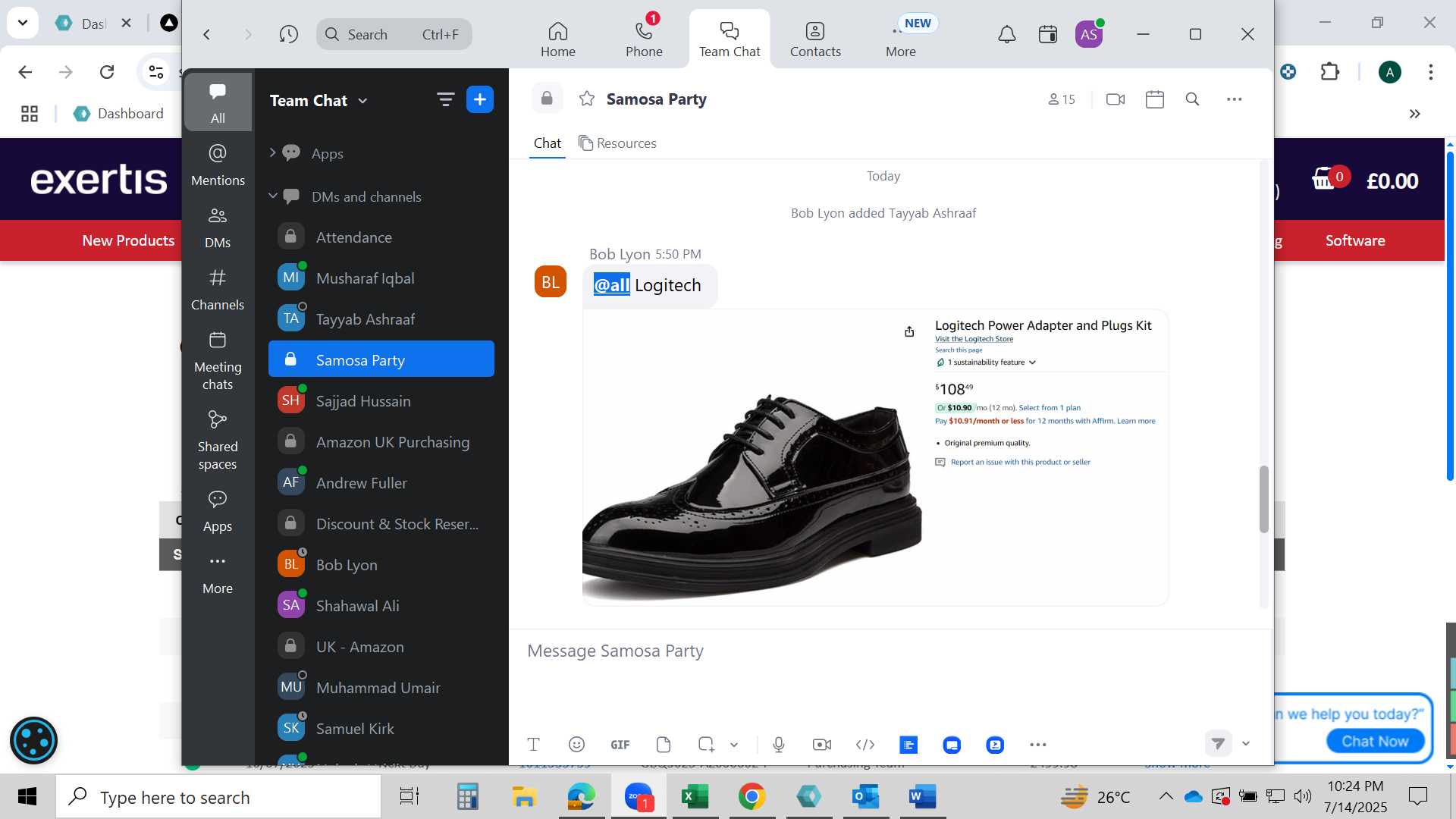
Task: Open the Contacts tab
Action: (x=815, y=39)
